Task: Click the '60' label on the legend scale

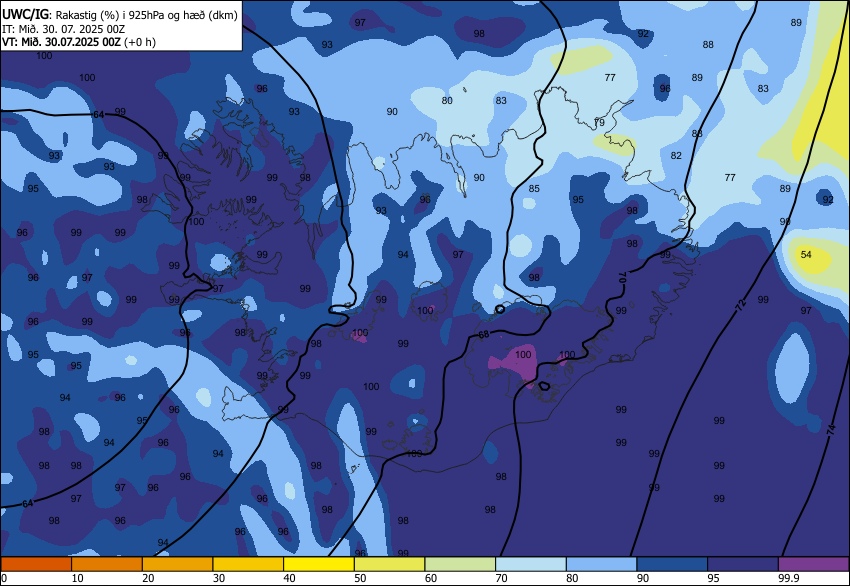Action: pyautogui.click(x=430, y=578)
